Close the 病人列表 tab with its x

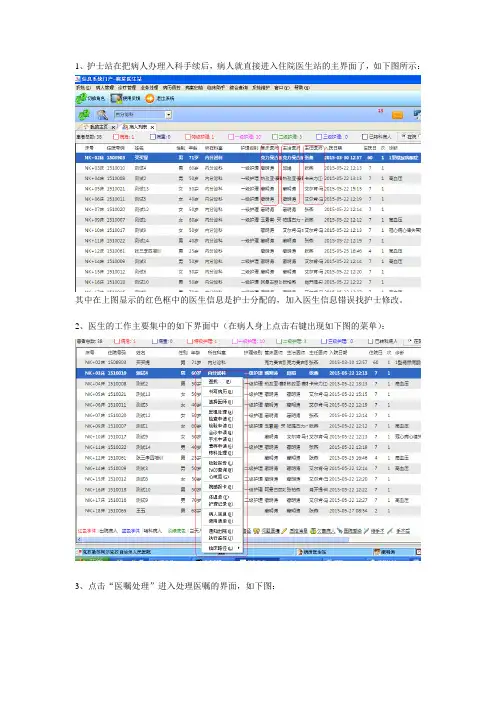[152, 128]
